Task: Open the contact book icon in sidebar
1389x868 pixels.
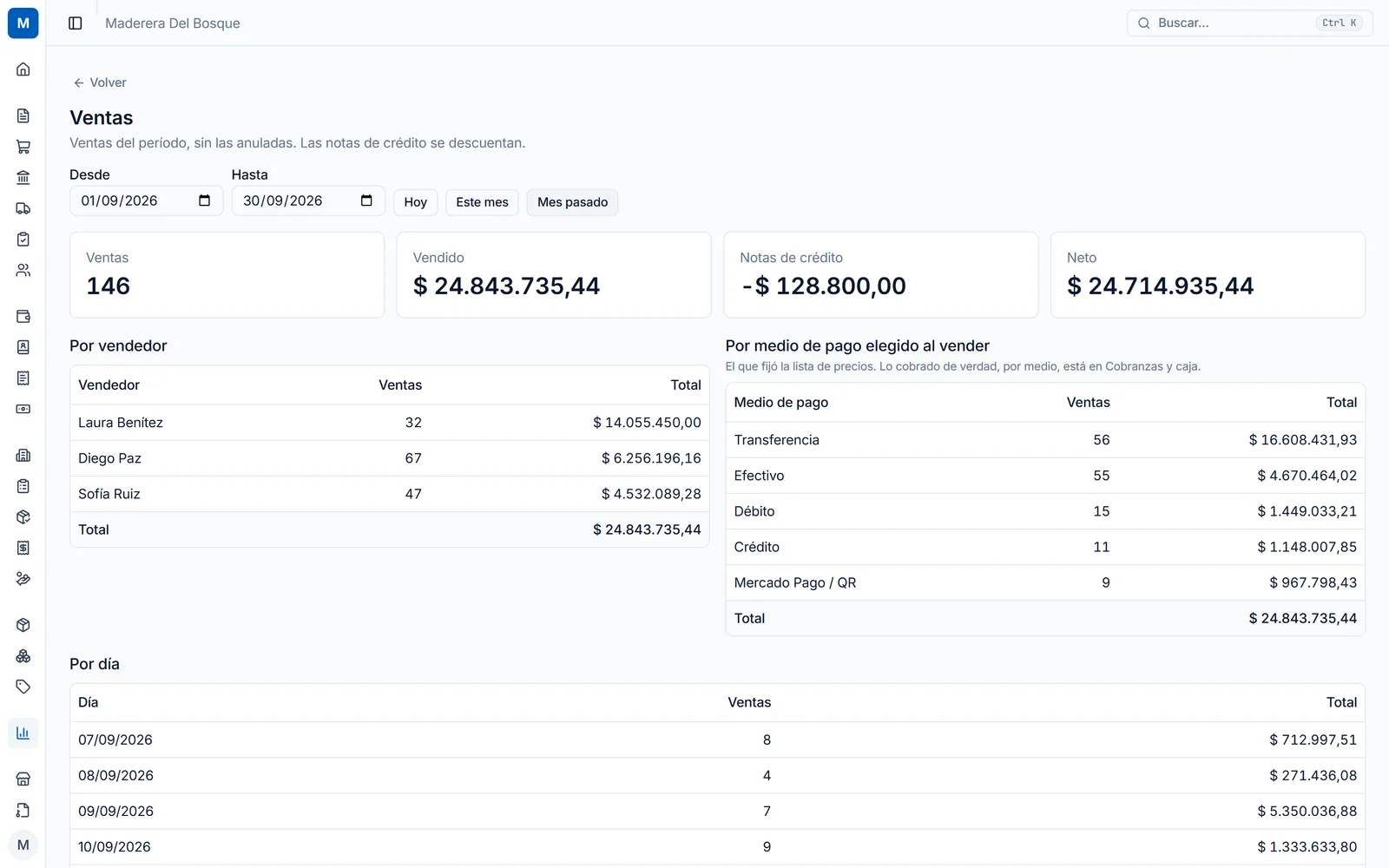Action: coord(23,347)
